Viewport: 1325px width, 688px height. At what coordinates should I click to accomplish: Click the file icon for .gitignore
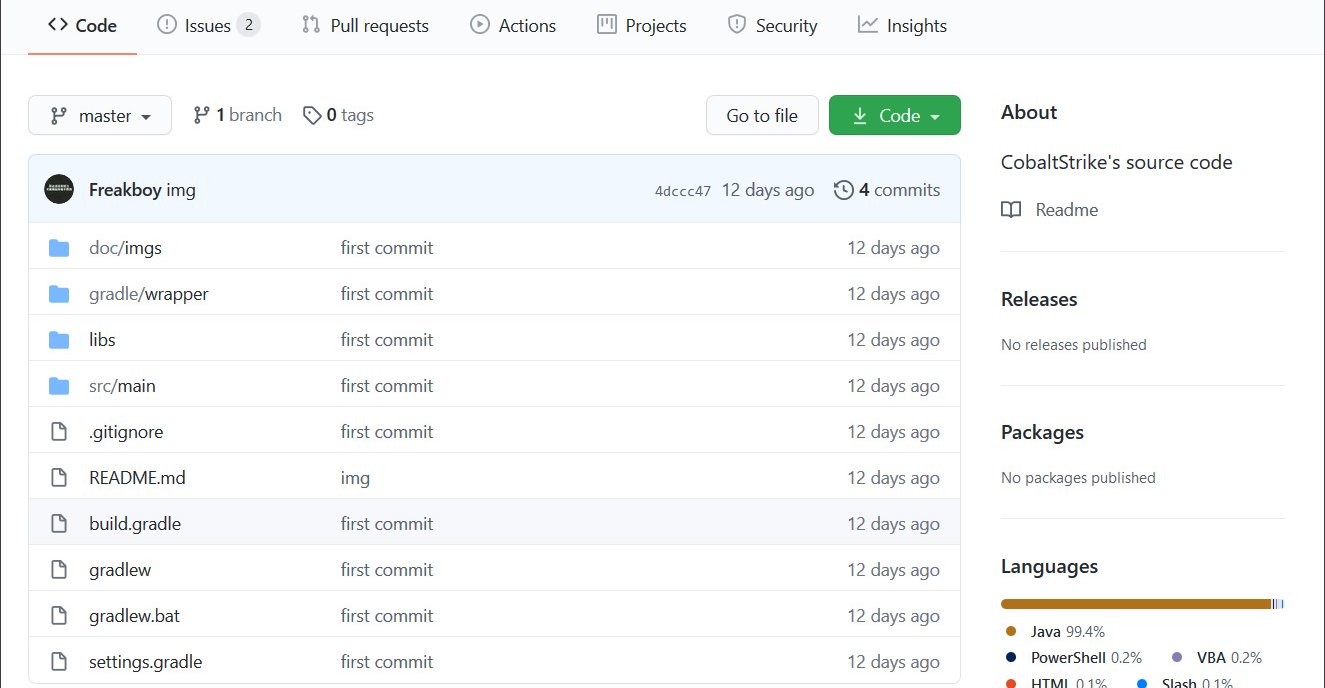59,432
